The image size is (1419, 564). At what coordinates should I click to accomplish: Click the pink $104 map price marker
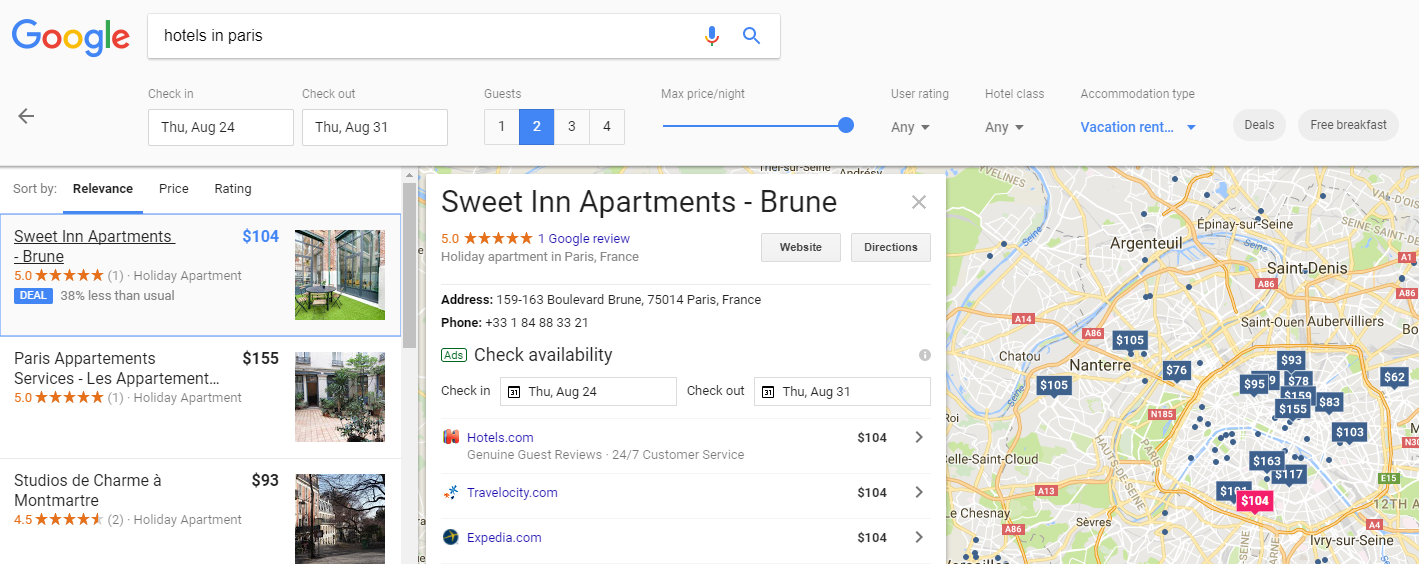(x=1254, y=501)
